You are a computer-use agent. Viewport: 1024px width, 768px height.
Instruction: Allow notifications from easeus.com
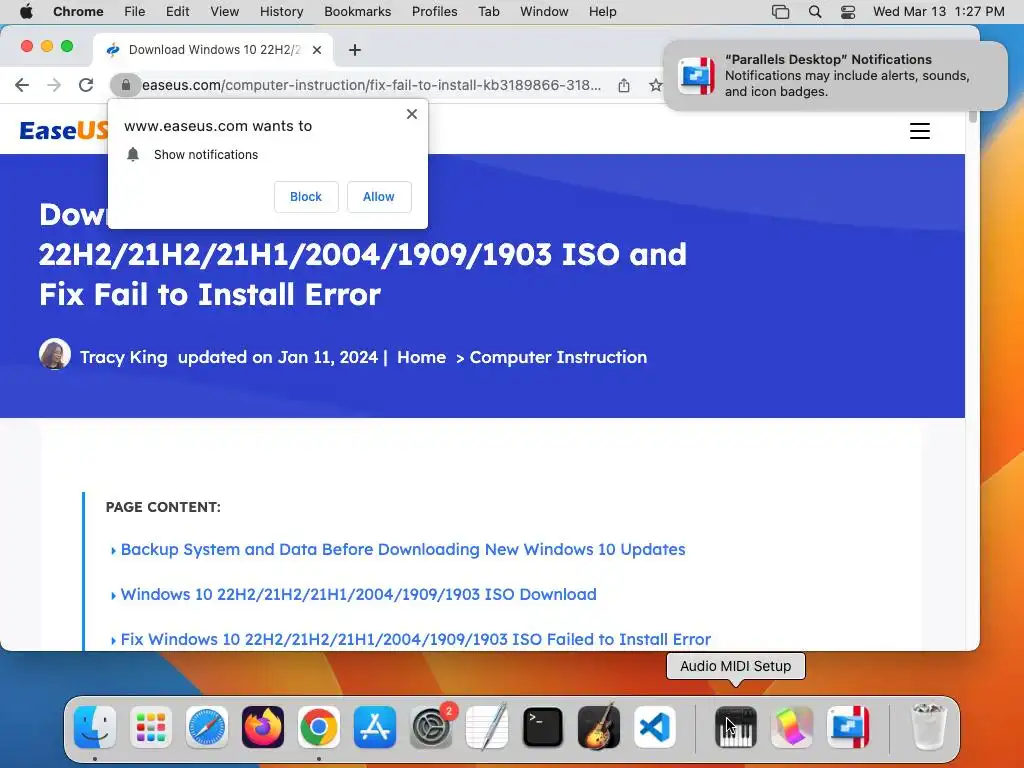(379, 197)
